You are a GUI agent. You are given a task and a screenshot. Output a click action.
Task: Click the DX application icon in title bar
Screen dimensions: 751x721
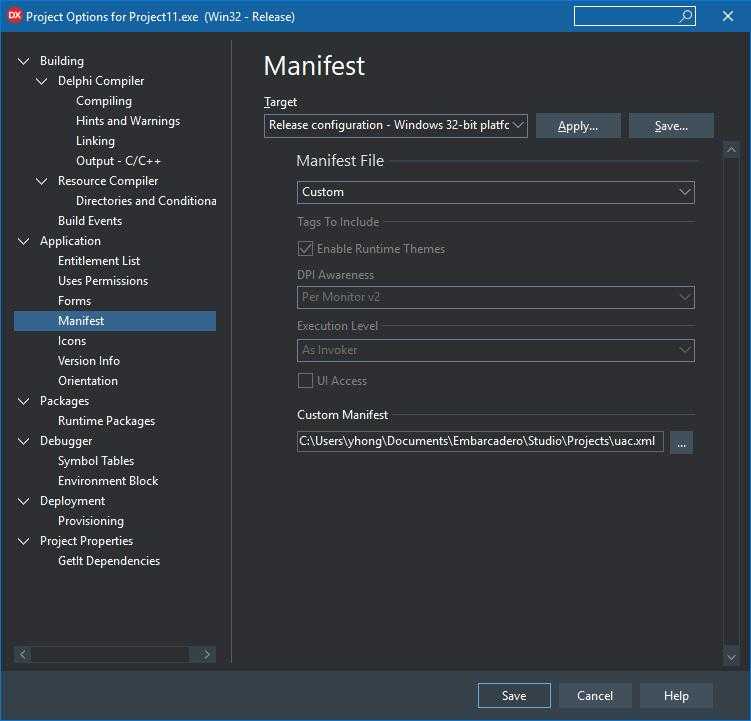click(x=14, y=16)
